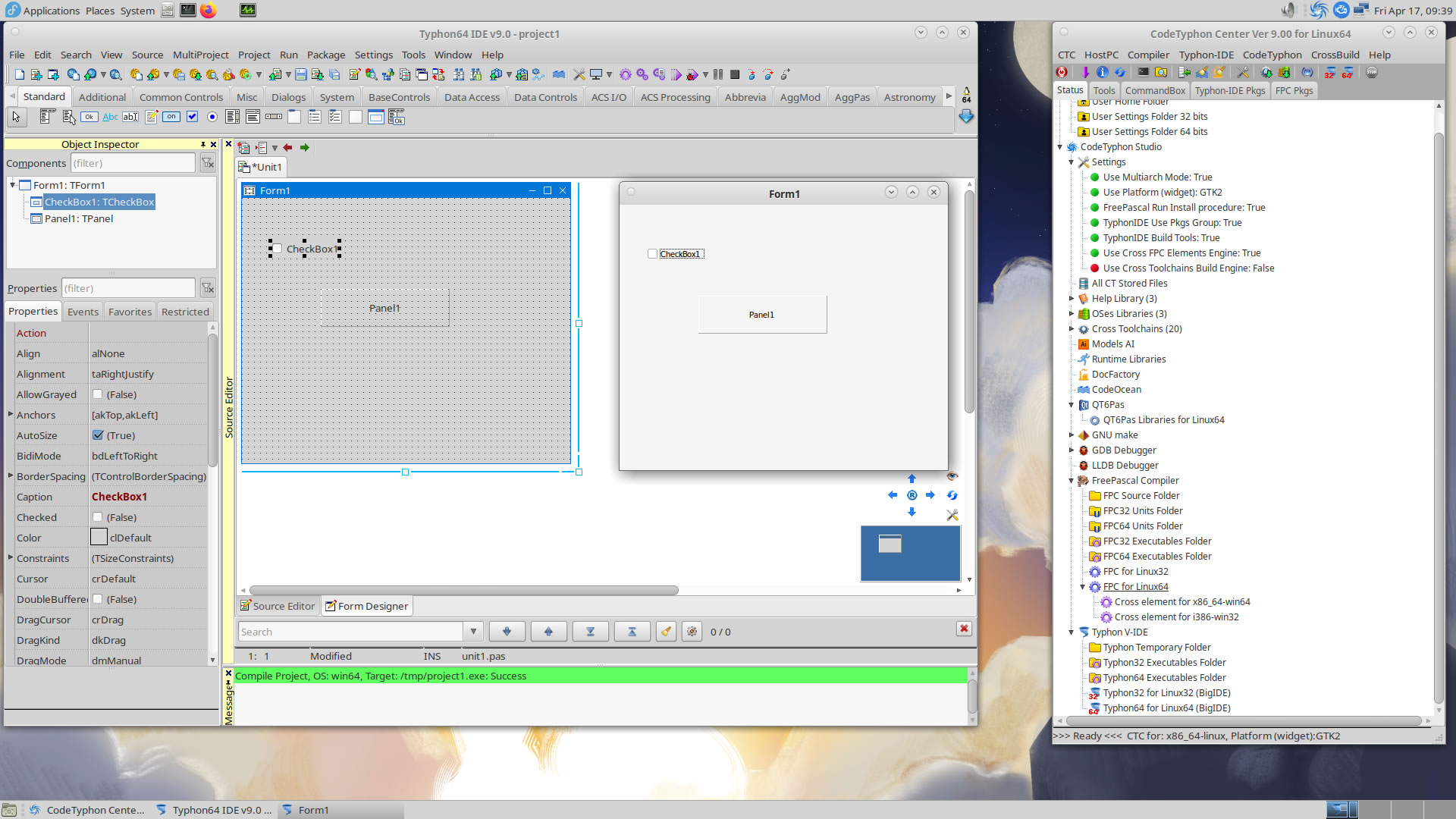Open the Package menu
Viewport: 1456px width, 819px height.
[x=325, y=55]
